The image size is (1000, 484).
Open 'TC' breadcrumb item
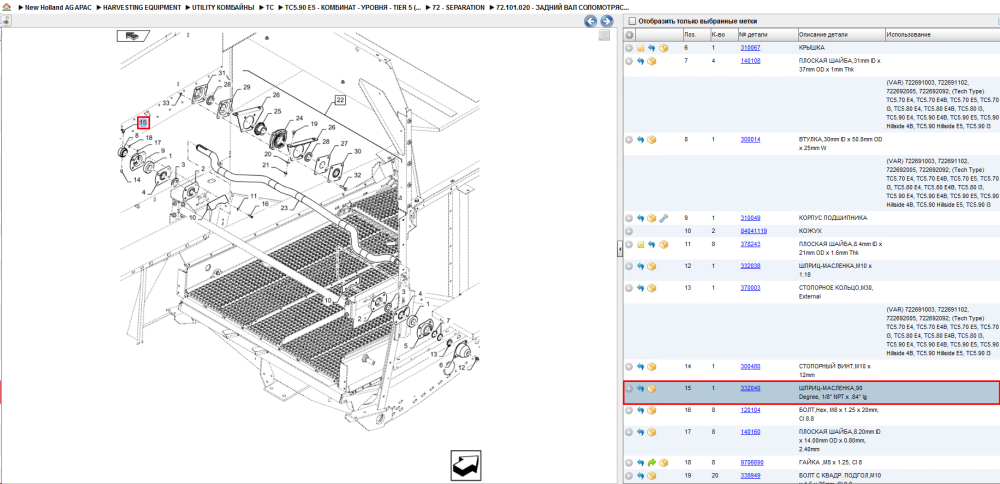tap(270, 8)
